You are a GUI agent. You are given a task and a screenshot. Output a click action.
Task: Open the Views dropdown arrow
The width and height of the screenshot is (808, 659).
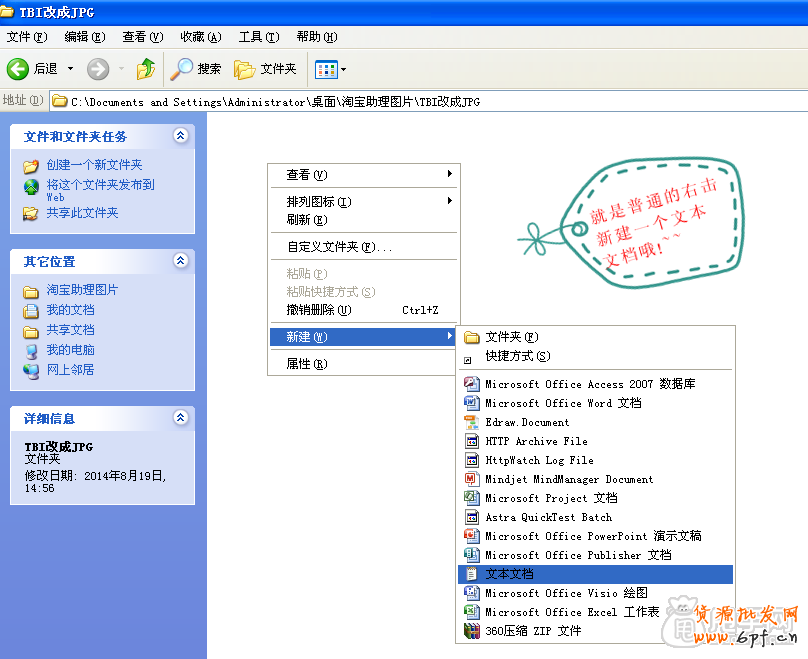point(344,69)
